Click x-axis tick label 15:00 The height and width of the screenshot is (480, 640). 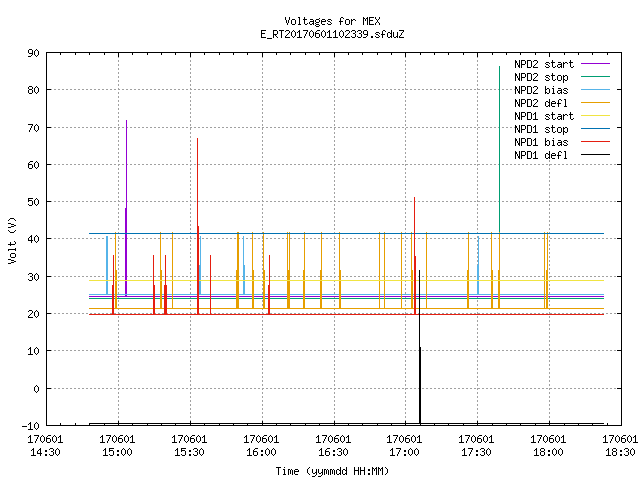pos(117,452)
